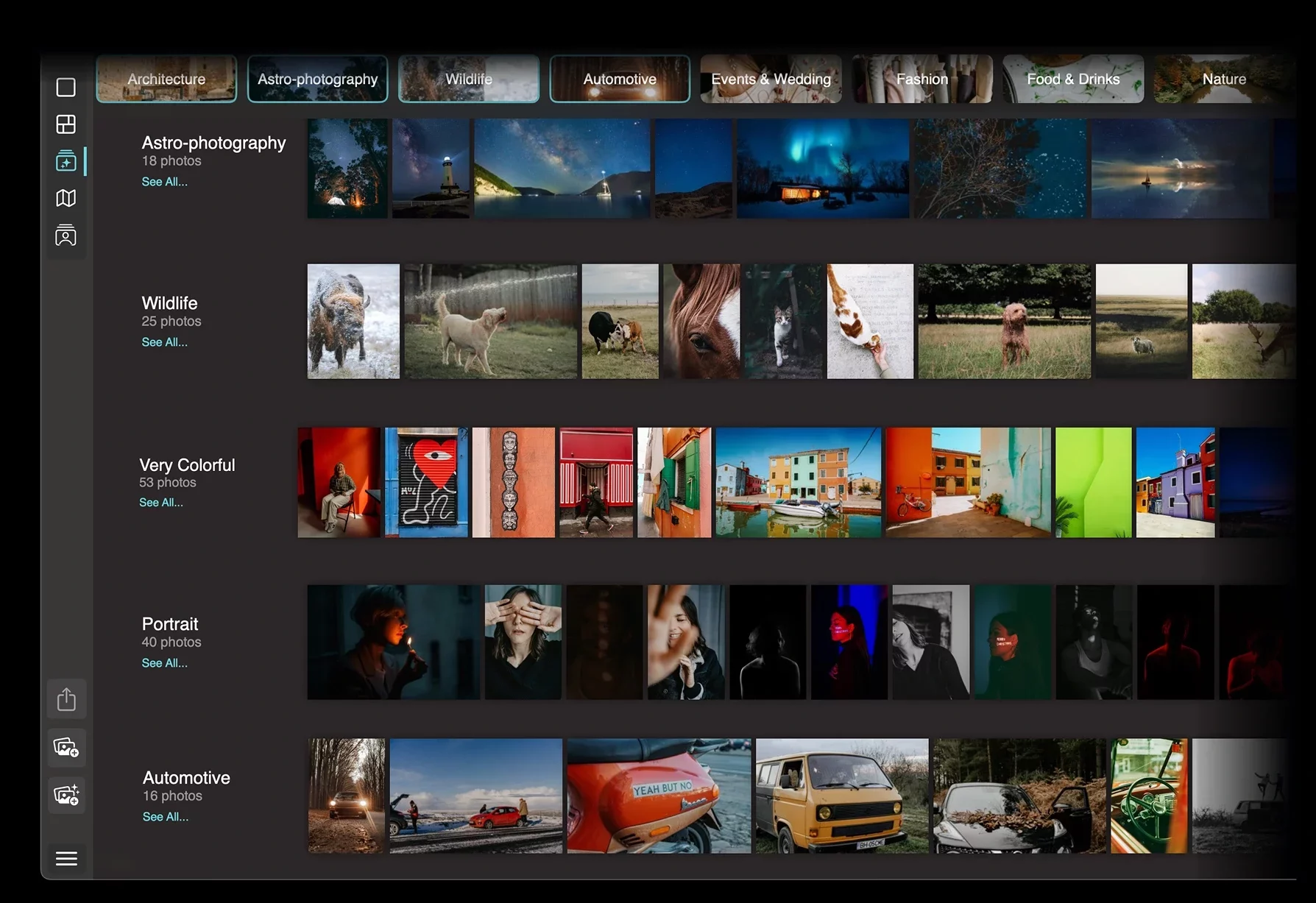Enable the Nature category filter
This screenshot has width=1316, height=903.
point(1224,79)
